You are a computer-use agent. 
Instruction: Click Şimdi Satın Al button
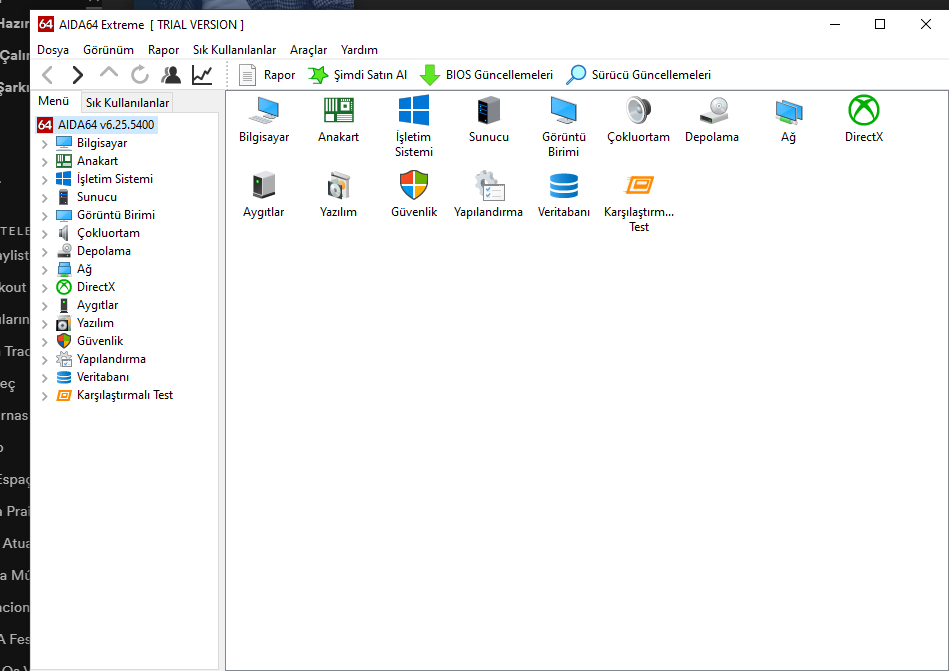click(358, 75)
